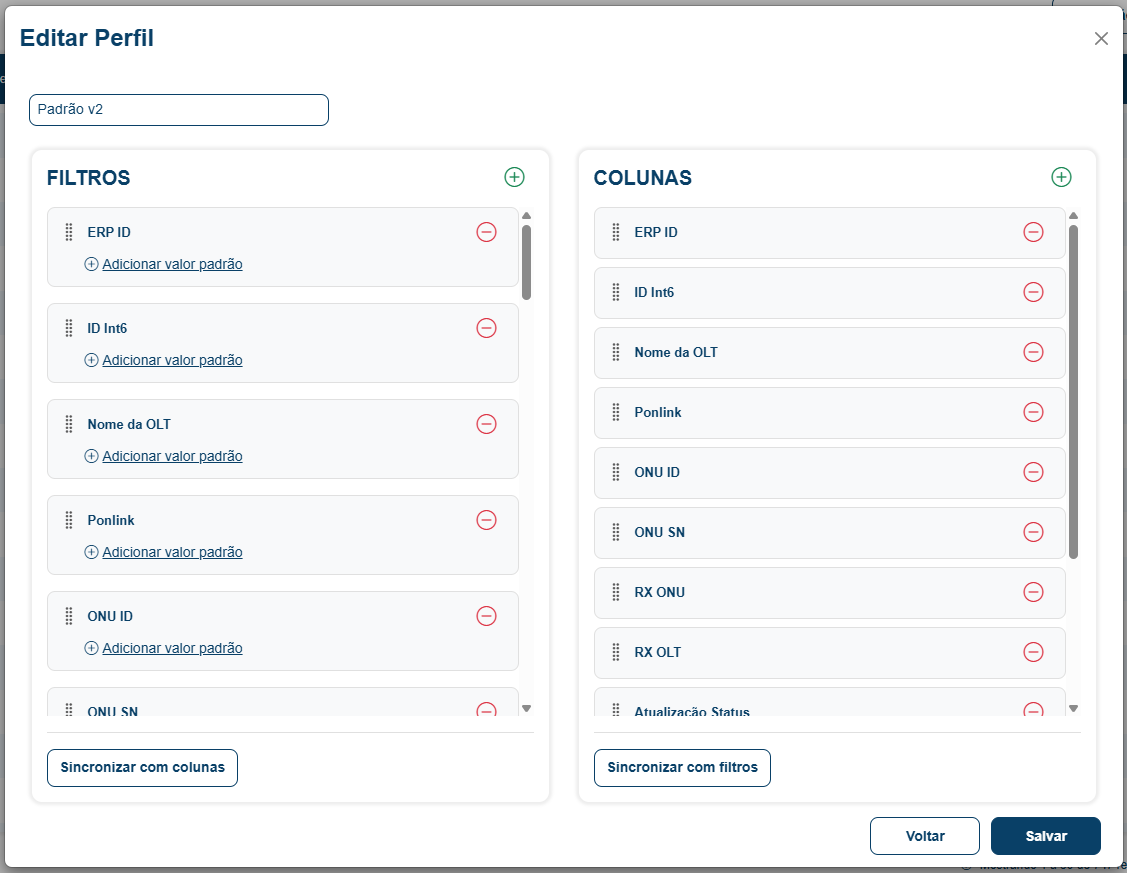1127x873 pixels.
Task: Select the 'ONU SN' column label
Action: point(659,532)
